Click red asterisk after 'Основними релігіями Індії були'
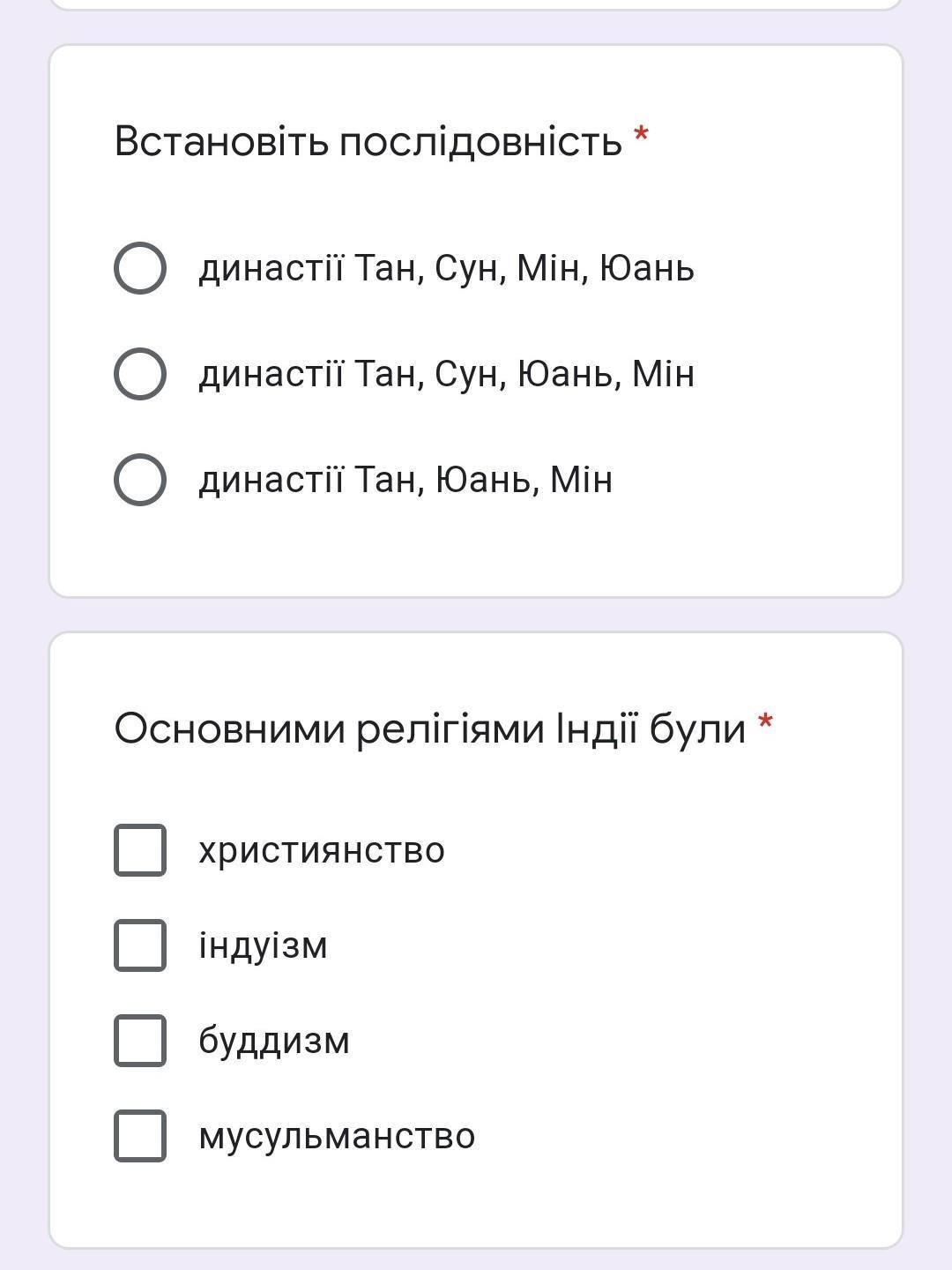This screenshot has width=952, height=1270. pos(765,723)
